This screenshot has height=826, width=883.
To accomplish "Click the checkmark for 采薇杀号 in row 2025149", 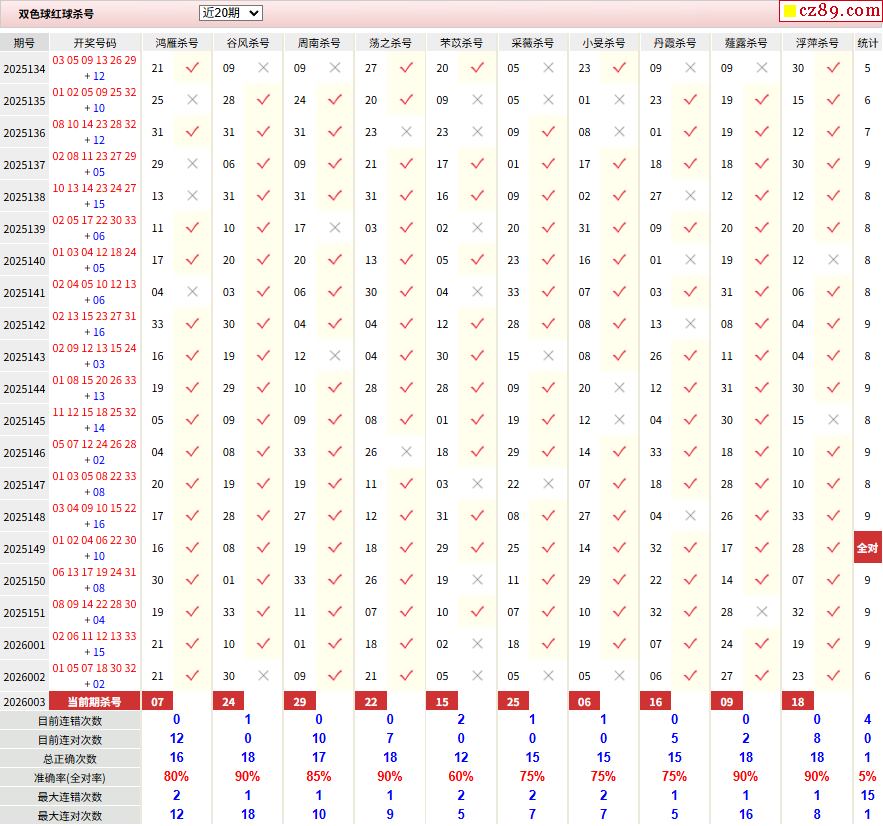I will 548,548.
